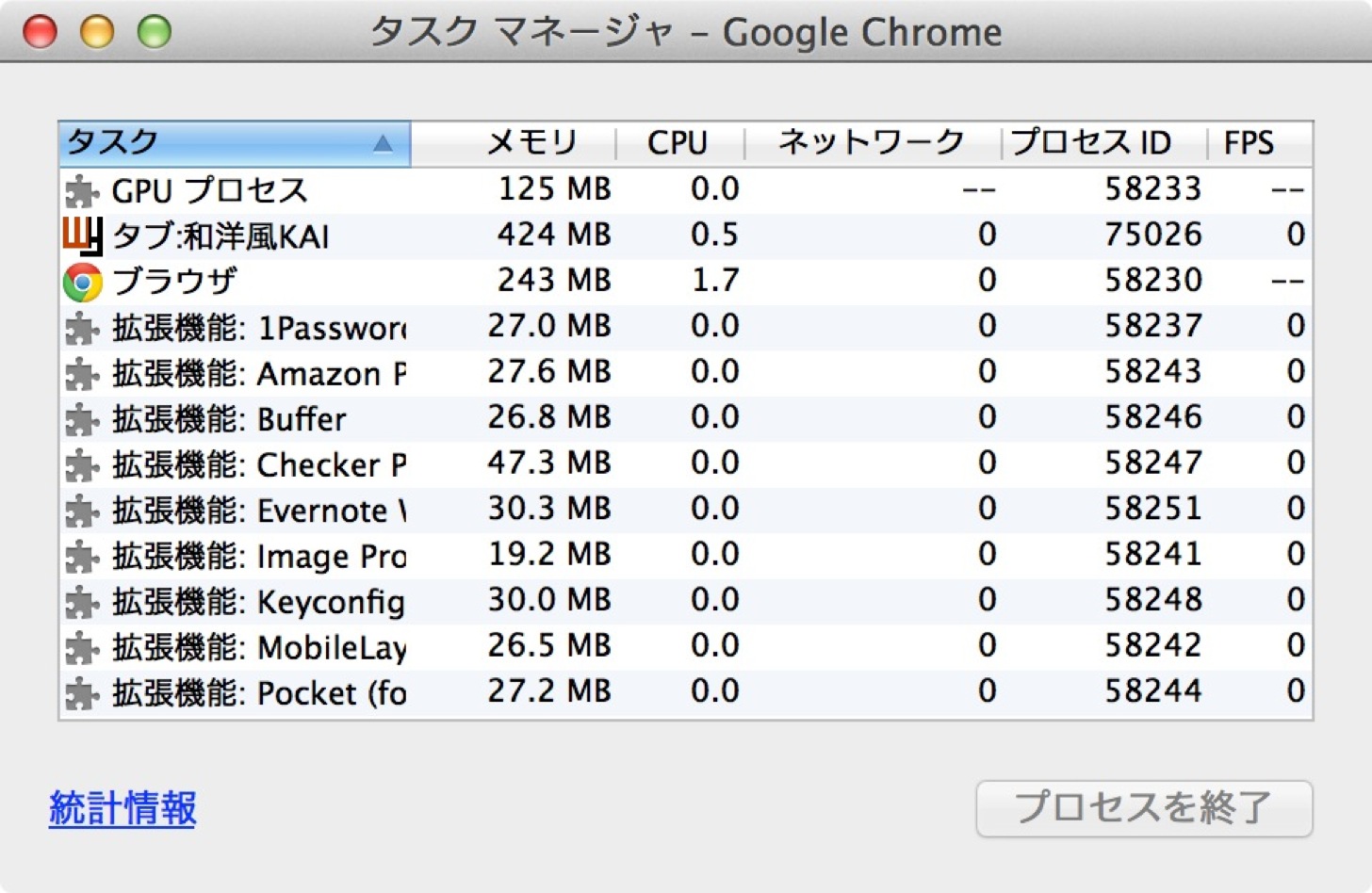Viewport: 1372px width, 893px height.
Task: Click process ID 58243
Action: point(1153,371)
